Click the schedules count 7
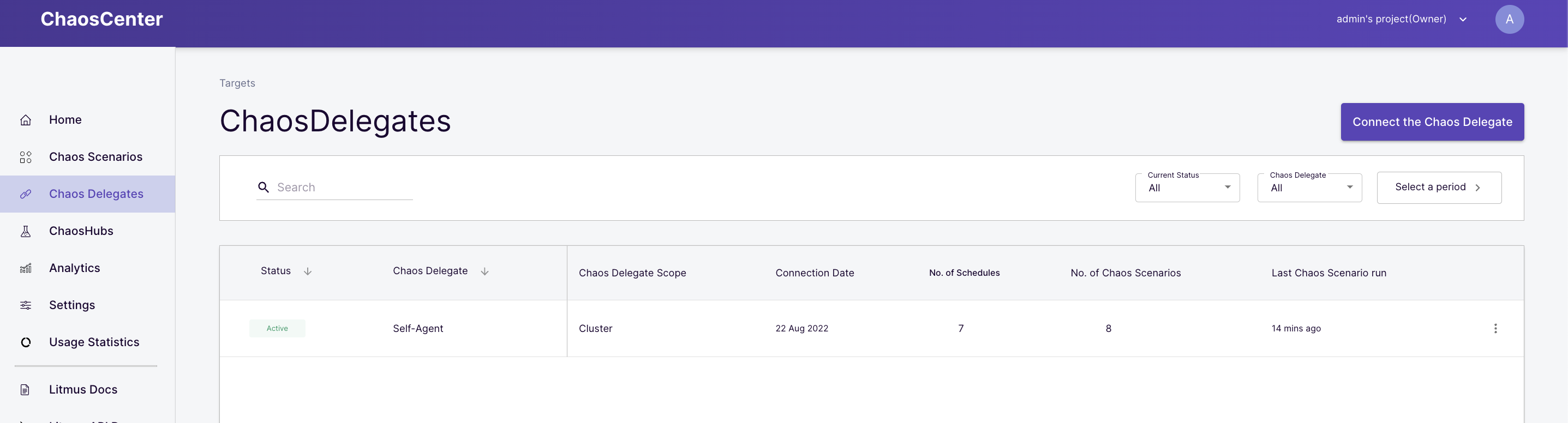 [x=961, y=328]
